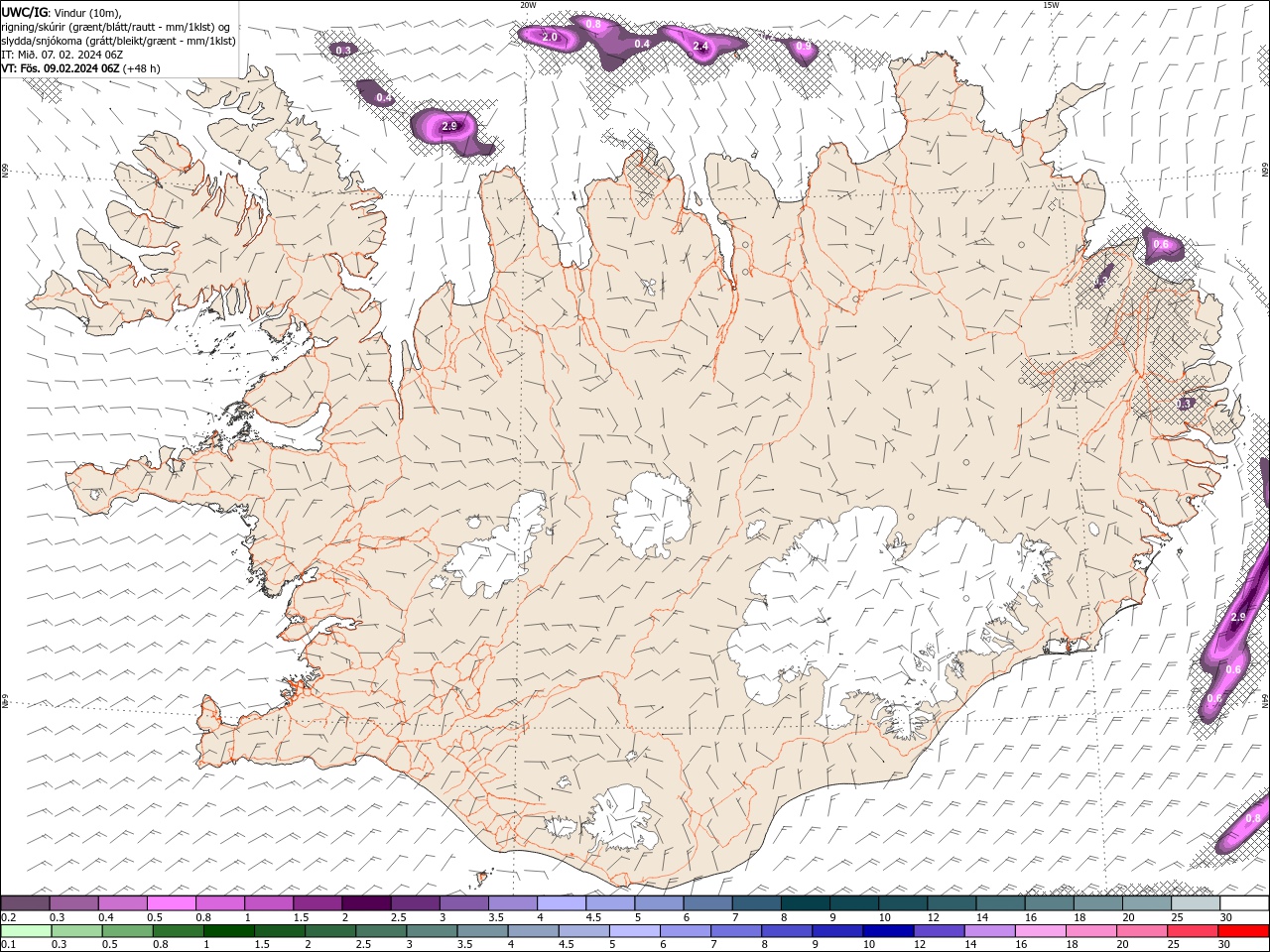Click the 15W longitude label
The width and height of the screenshot is (1270, 952).
coord(1050,5)
